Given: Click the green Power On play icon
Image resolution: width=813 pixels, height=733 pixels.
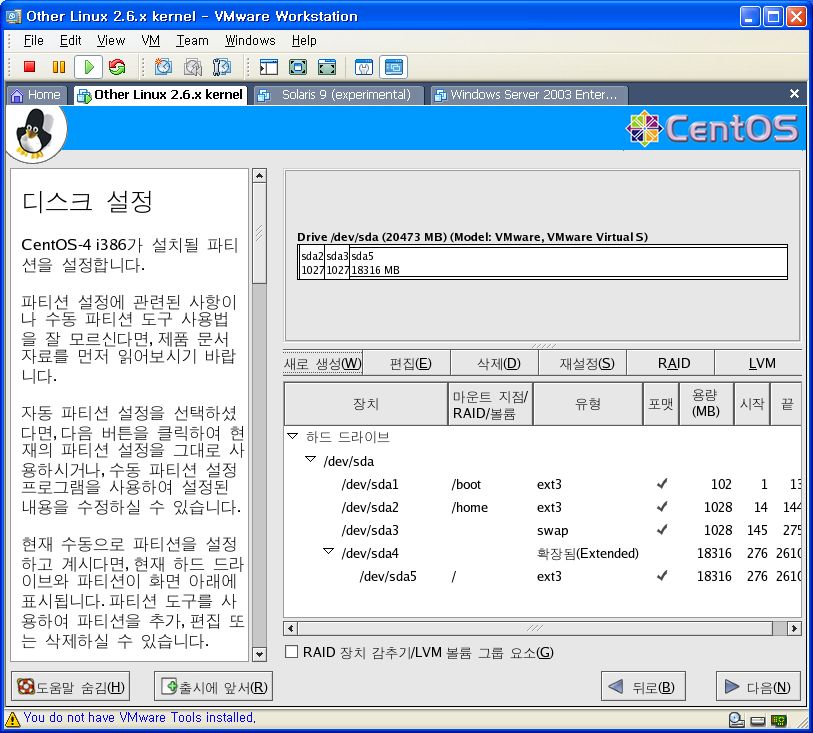Looking at the screenshot, I should [x=89, y=67].
